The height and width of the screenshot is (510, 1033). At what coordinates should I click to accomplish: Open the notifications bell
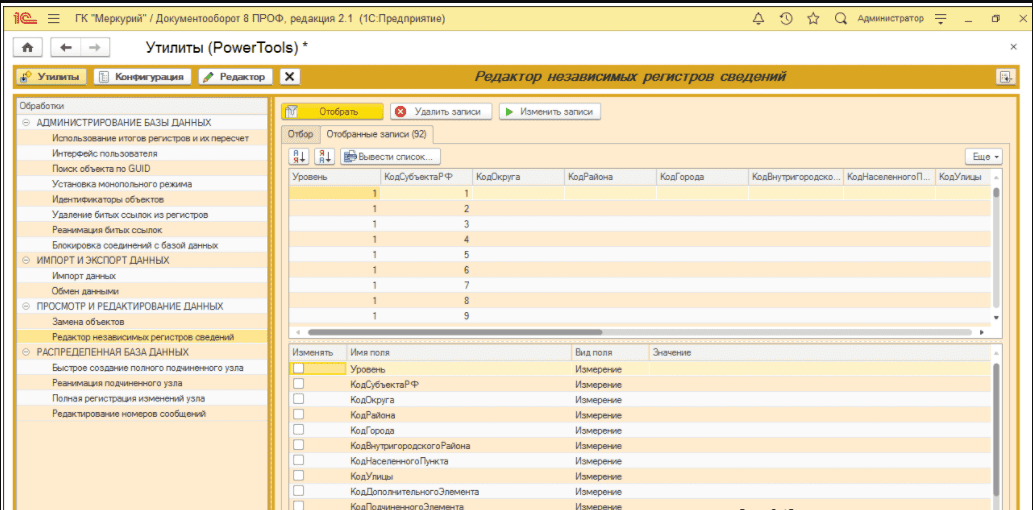click(758, 18)
